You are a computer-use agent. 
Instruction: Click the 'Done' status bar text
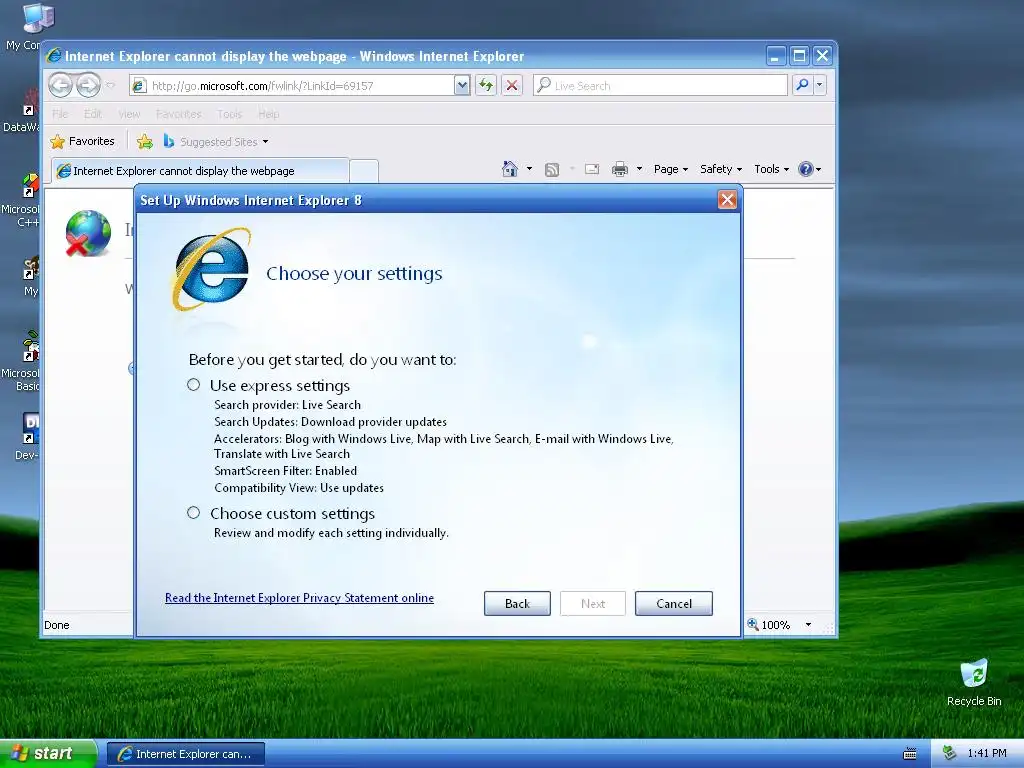[57, 625]
